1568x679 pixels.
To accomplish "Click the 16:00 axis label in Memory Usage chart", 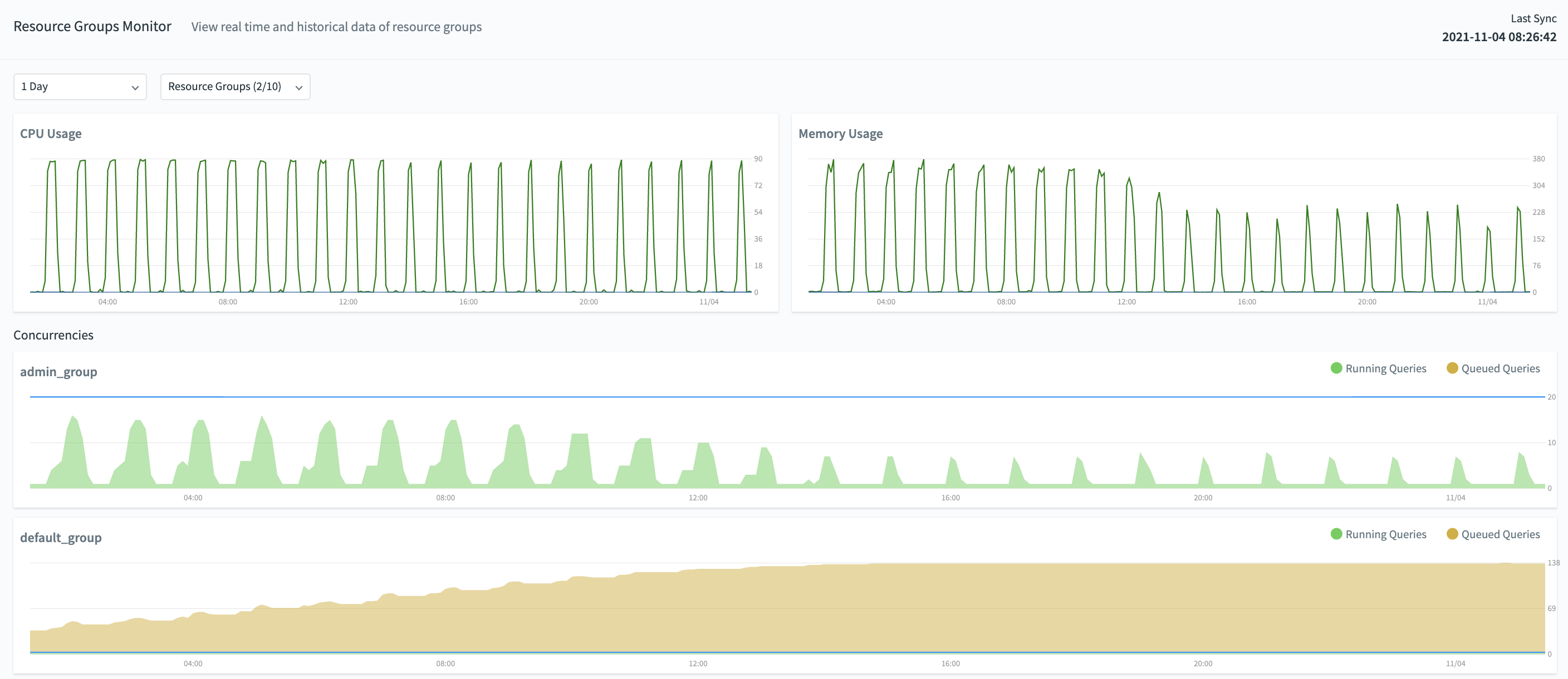I will (1247, 302).
